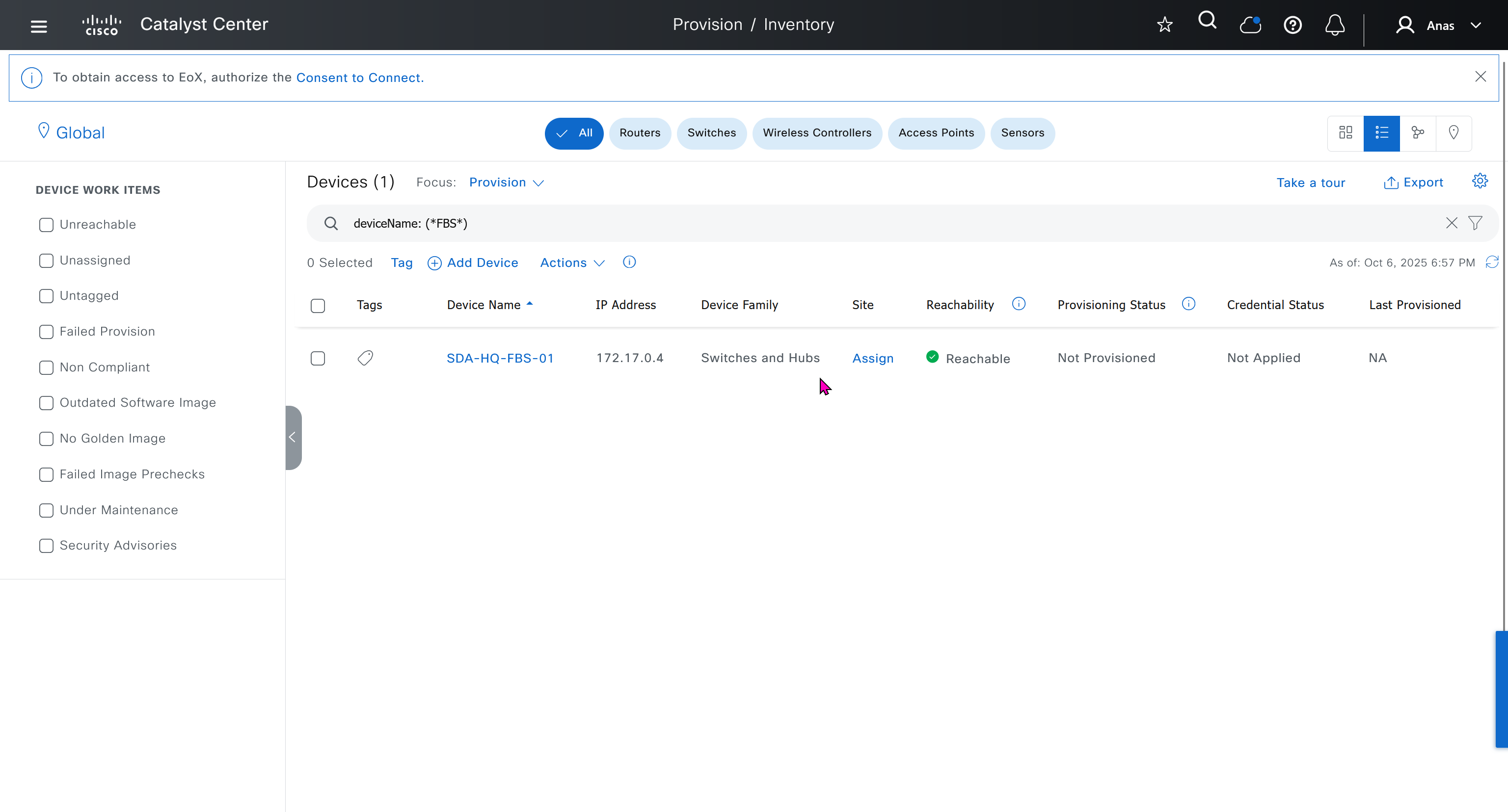
Task: Expand the Actions dropdown
Action: 571,262
